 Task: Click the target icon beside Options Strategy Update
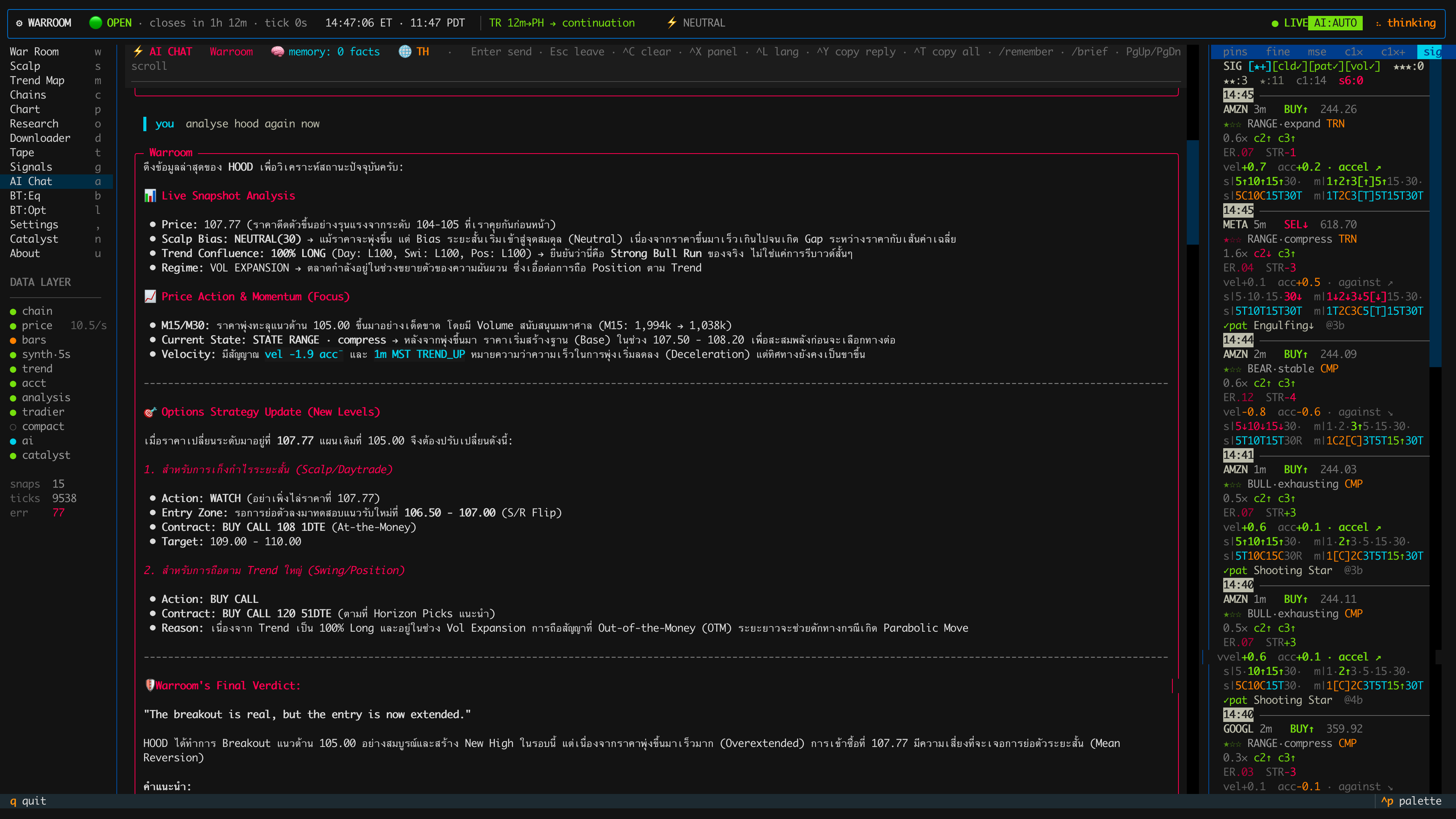tap(150, 412)
